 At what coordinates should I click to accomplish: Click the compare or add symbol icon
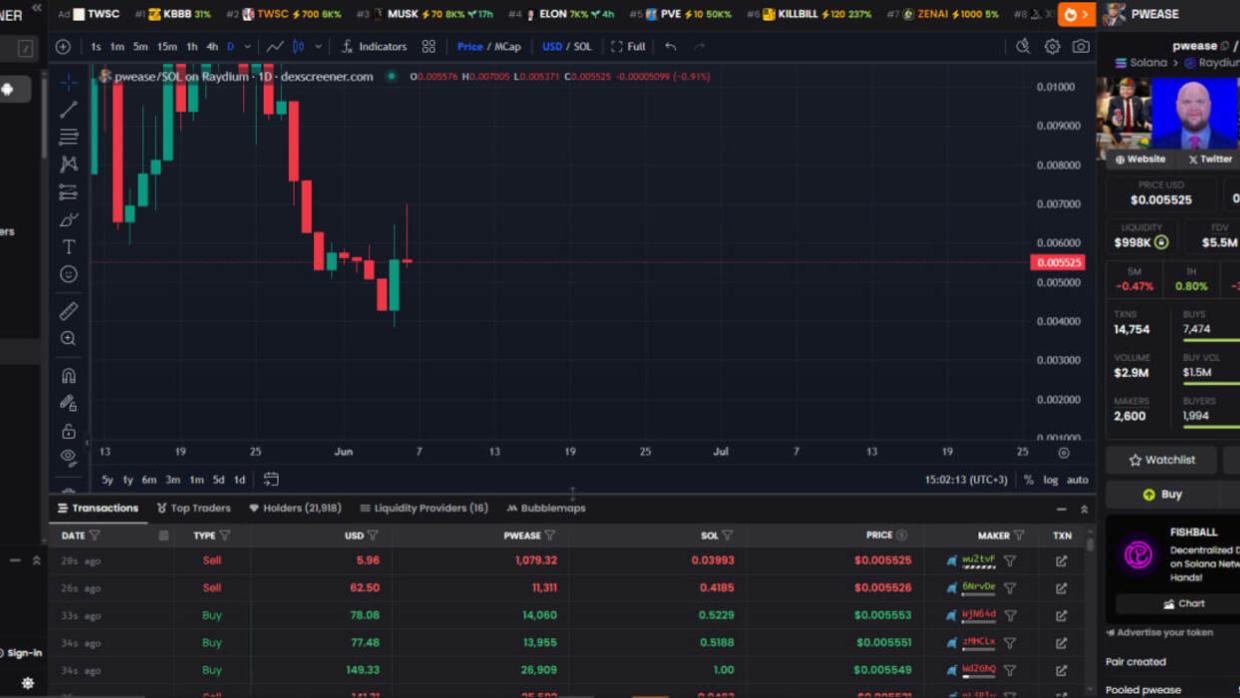pos(63,47)
